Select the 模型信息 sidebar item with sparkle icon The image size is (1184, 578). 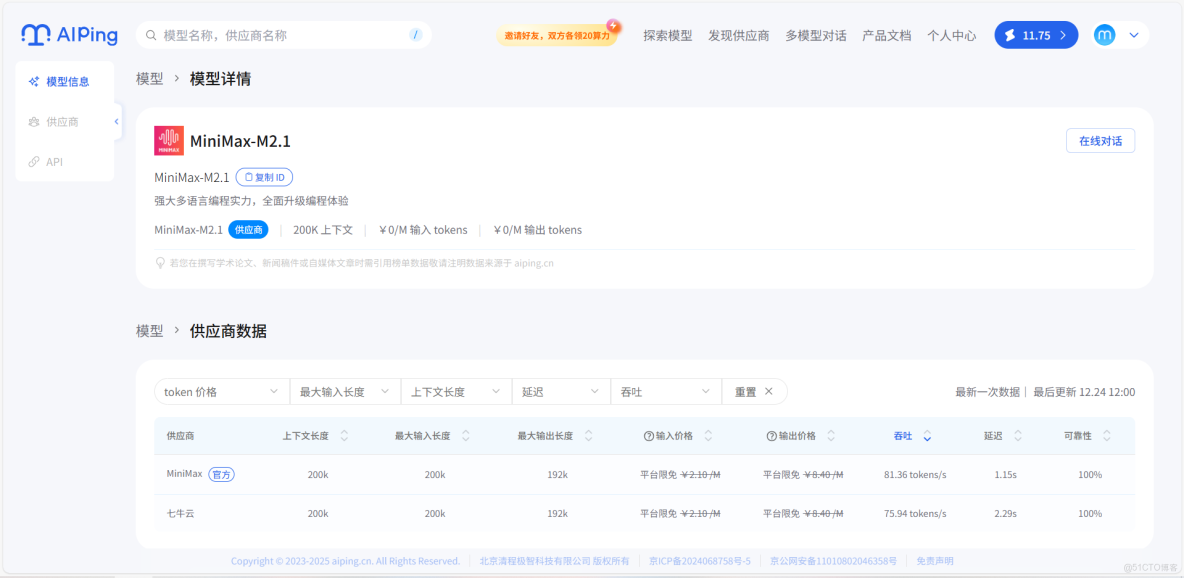coord(64,81)
